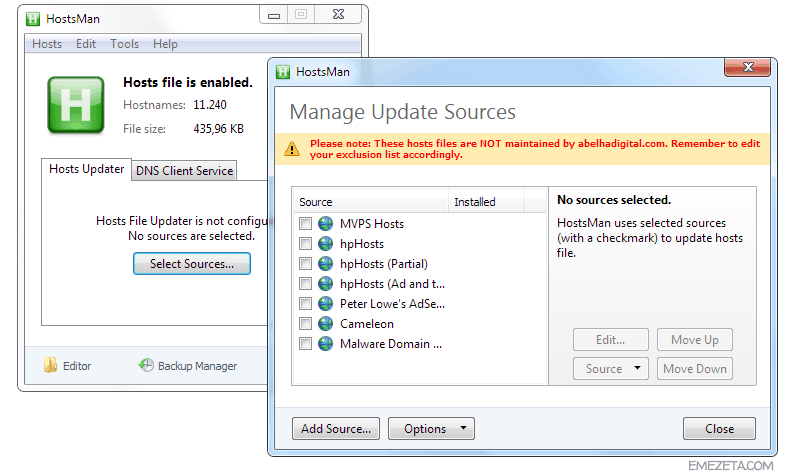Click the Select Sources... button
Viewport: 800px width, 475px height.
[x=192, y=264]
